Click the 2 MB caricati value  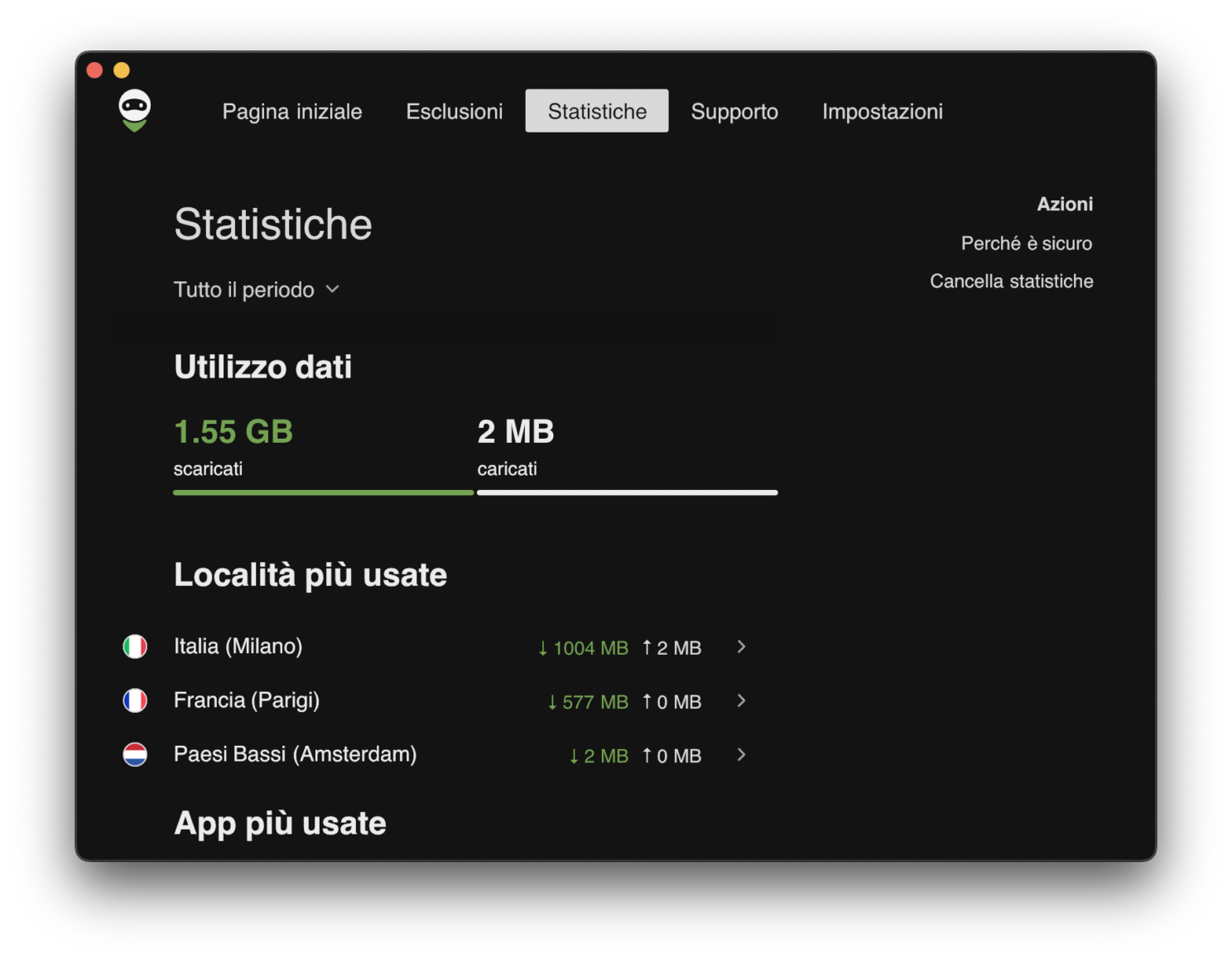516,431
